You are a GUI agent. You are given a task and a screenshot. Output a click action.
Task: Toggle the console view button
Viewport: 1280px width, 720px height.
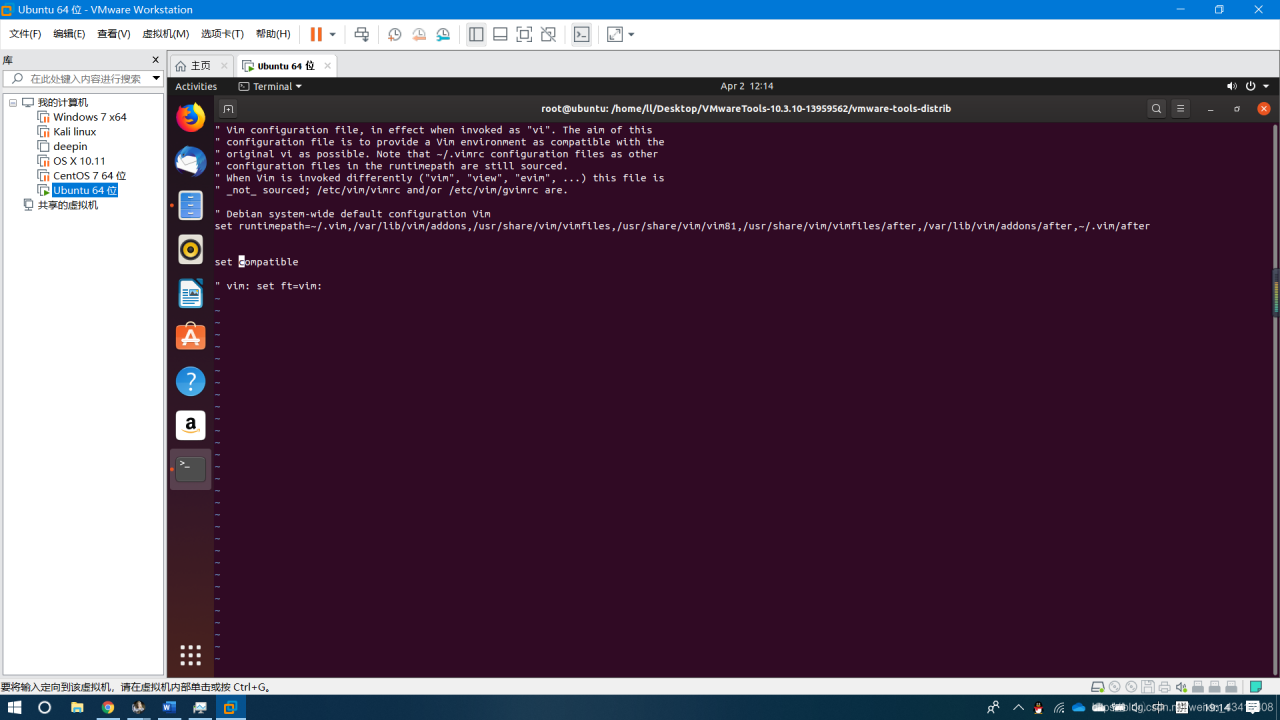pyautogui.click(x=582, y=34)
